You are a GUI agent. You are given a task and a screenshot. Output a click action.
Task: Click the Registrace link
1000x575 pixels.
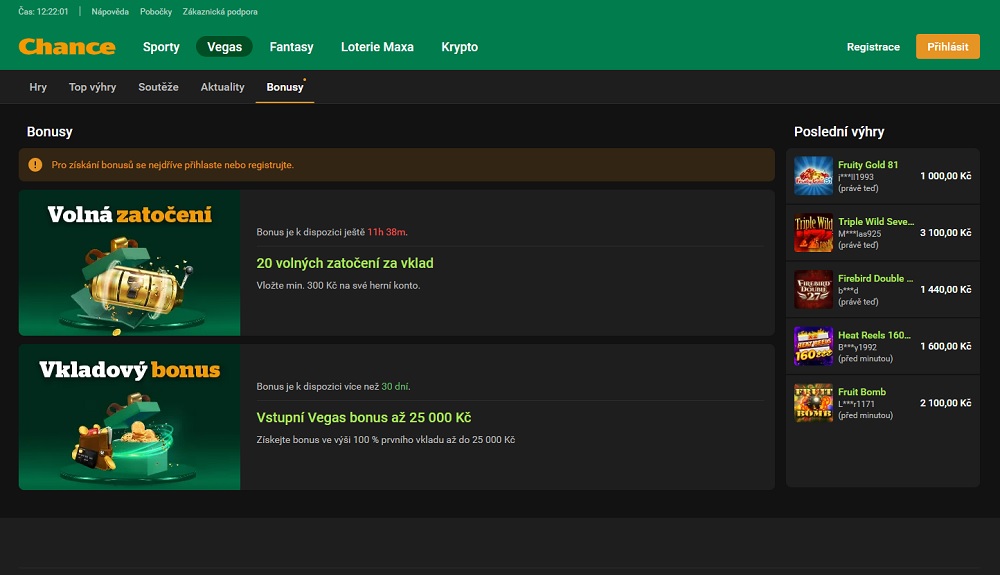(x=873, y=47)
